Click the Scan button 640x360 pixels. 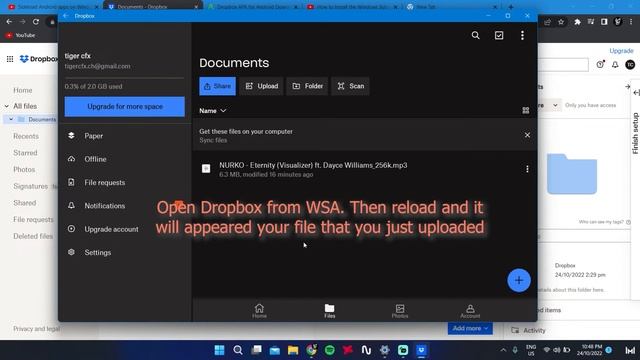coord(351,86)
